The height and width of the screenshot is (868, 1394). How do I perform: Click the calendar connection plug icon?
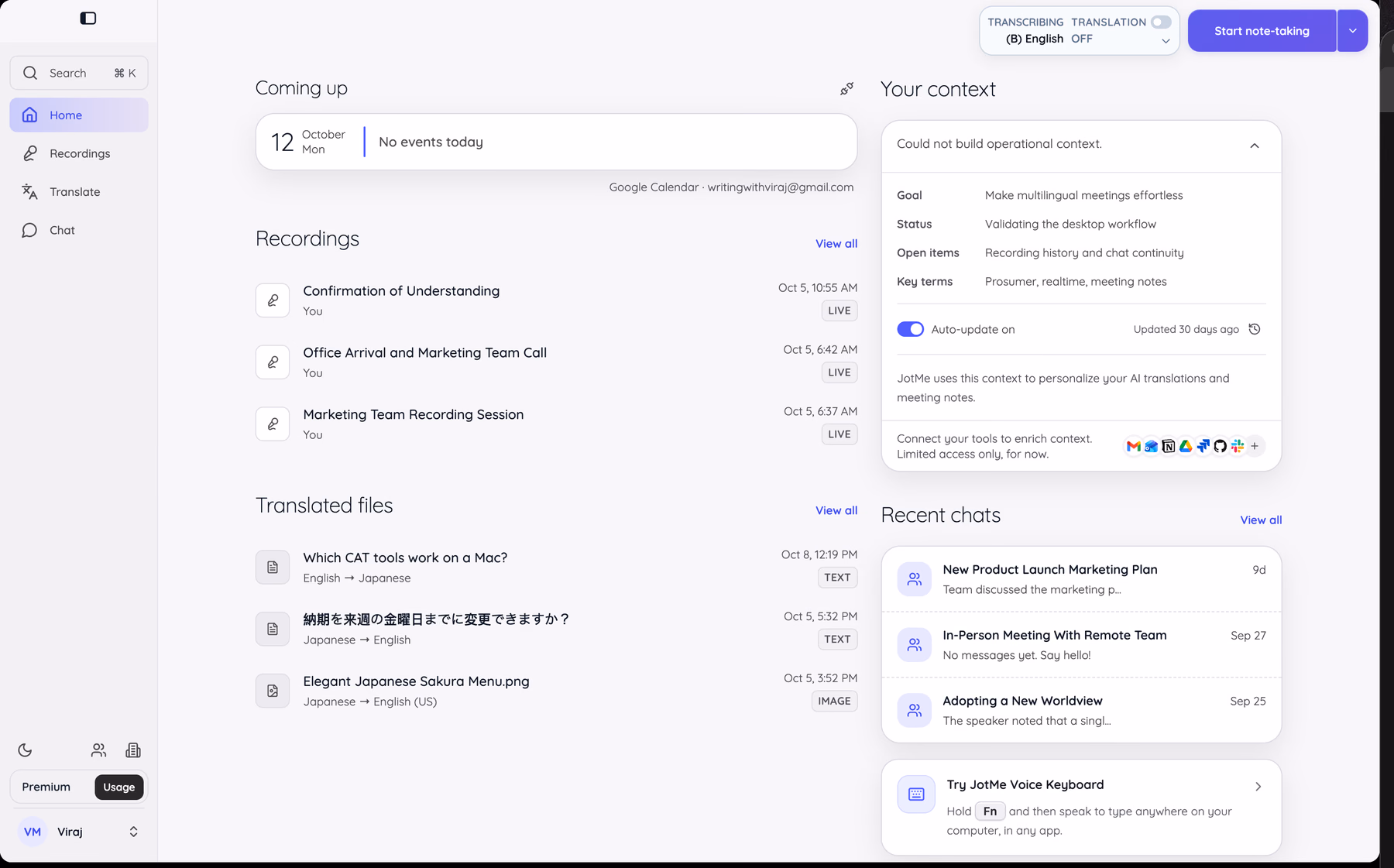[x=847, y=89]
